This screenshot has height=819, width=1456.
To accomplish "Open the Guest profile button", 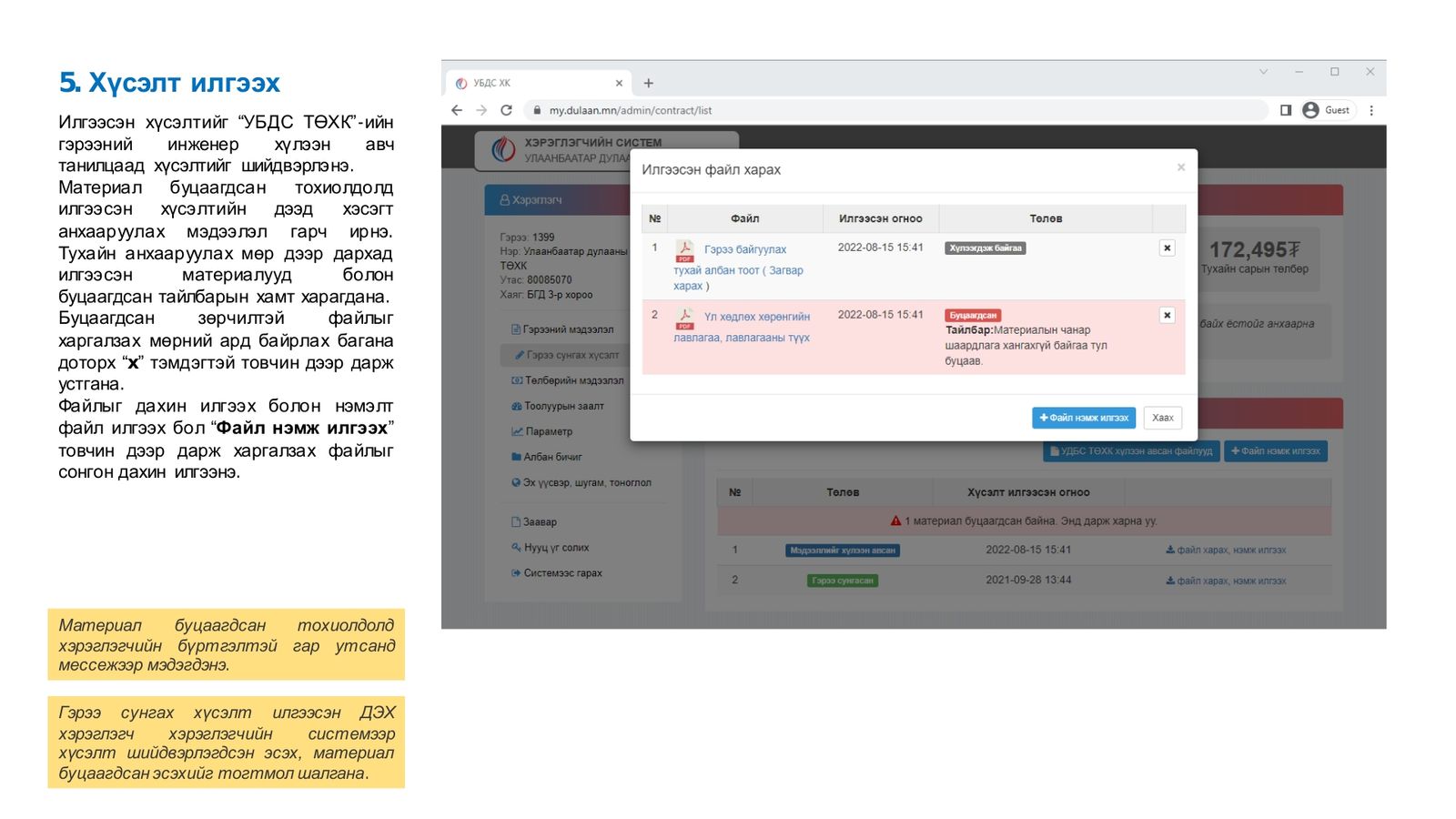I will pos(1327,110).
